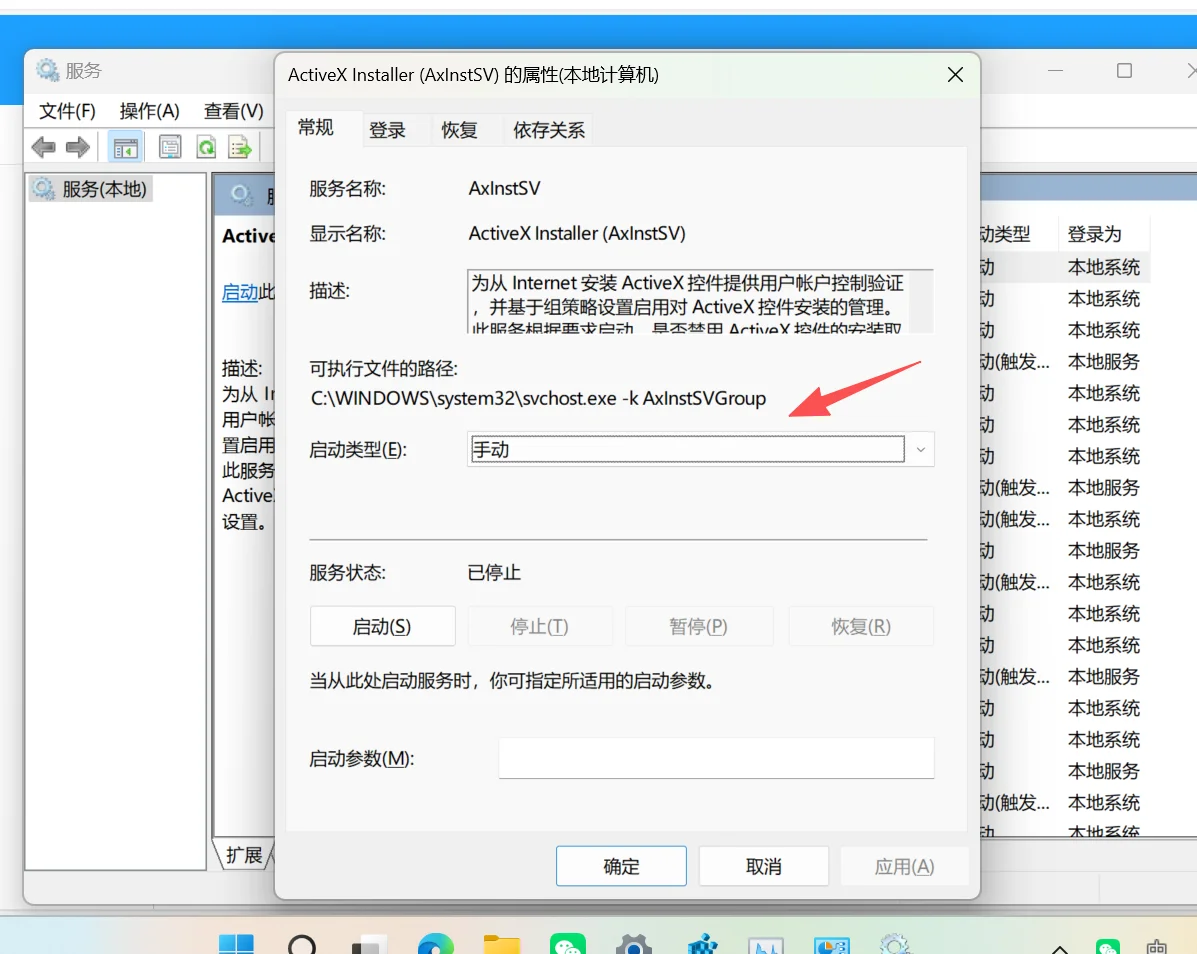Click inside the 启动参数(M) input field

pos(716,758)
